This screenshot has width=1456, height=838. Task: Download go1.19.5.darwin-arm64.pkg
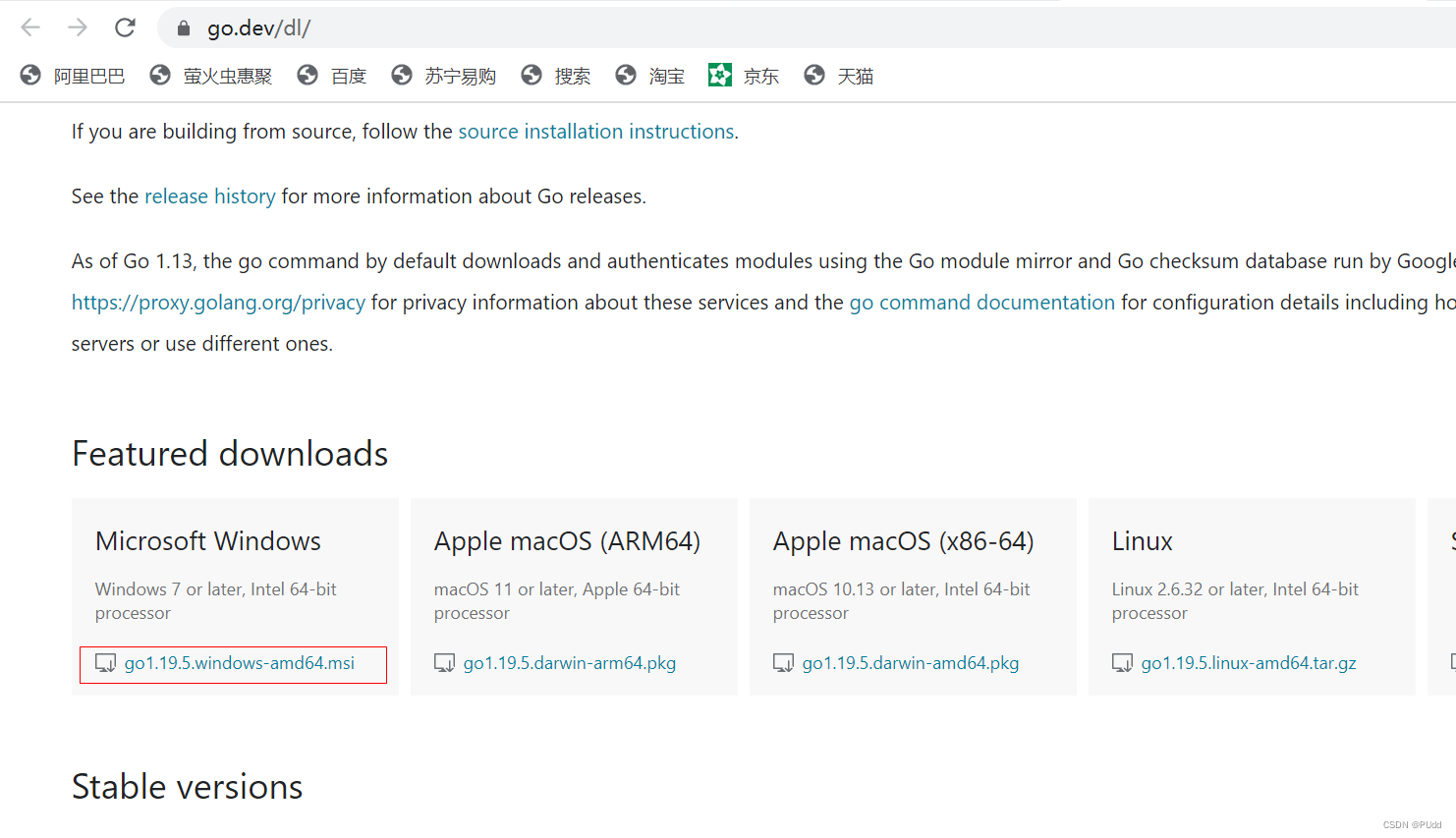pyautogui.click(x=569, y=663)
